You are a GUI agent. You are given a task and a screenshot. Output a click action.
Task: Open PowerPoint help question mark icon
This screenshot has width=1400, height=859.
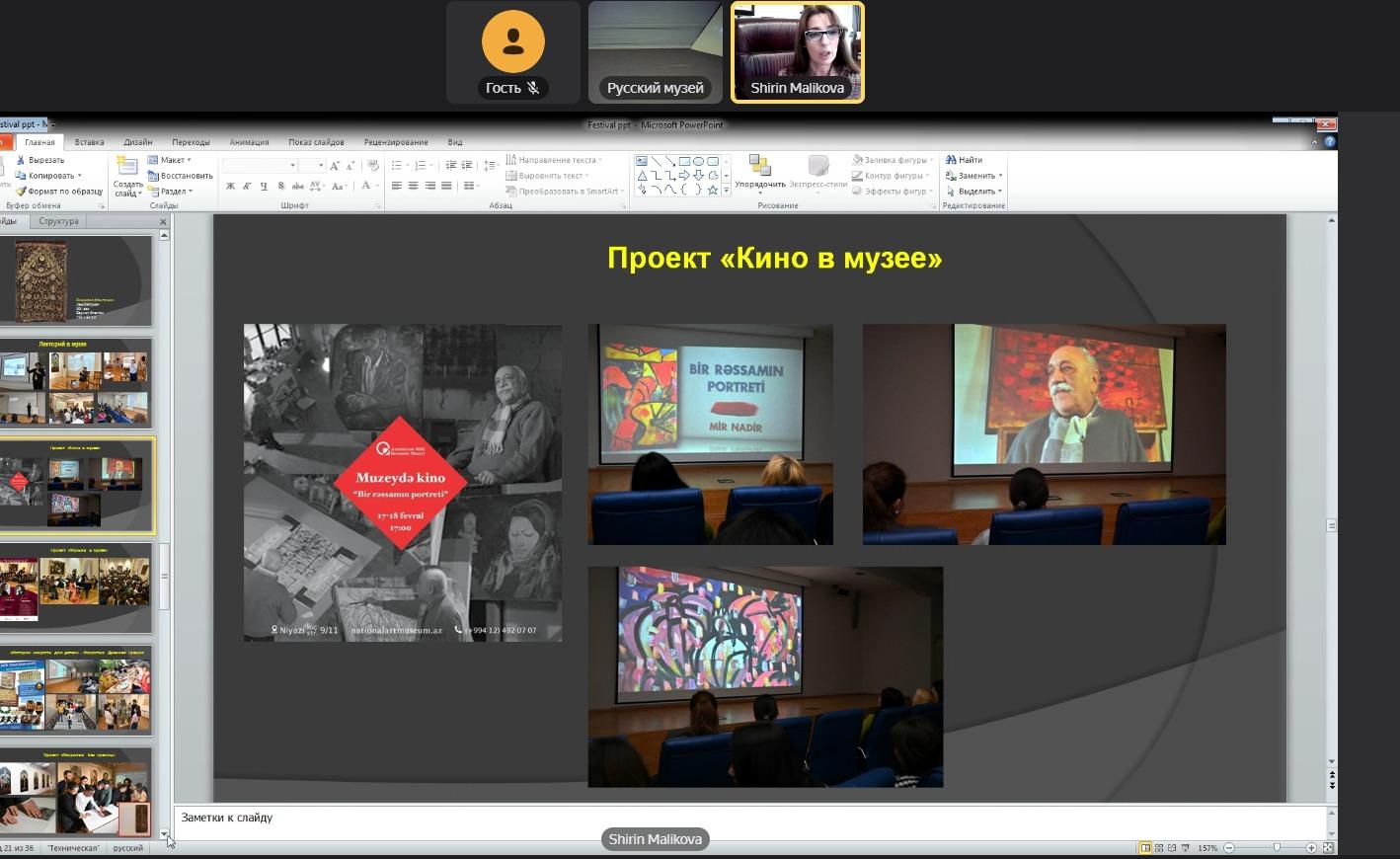1330,141
